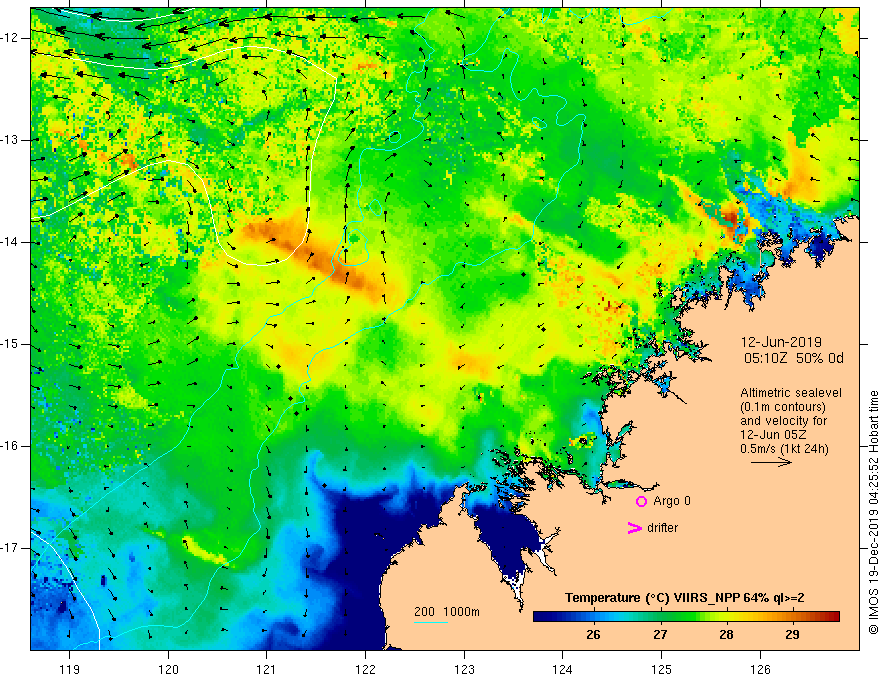Image resolution: width=880 pixels, height=680 pixels.
Task: Click the cyan bathymetry legend line
Action: point(431,622)
